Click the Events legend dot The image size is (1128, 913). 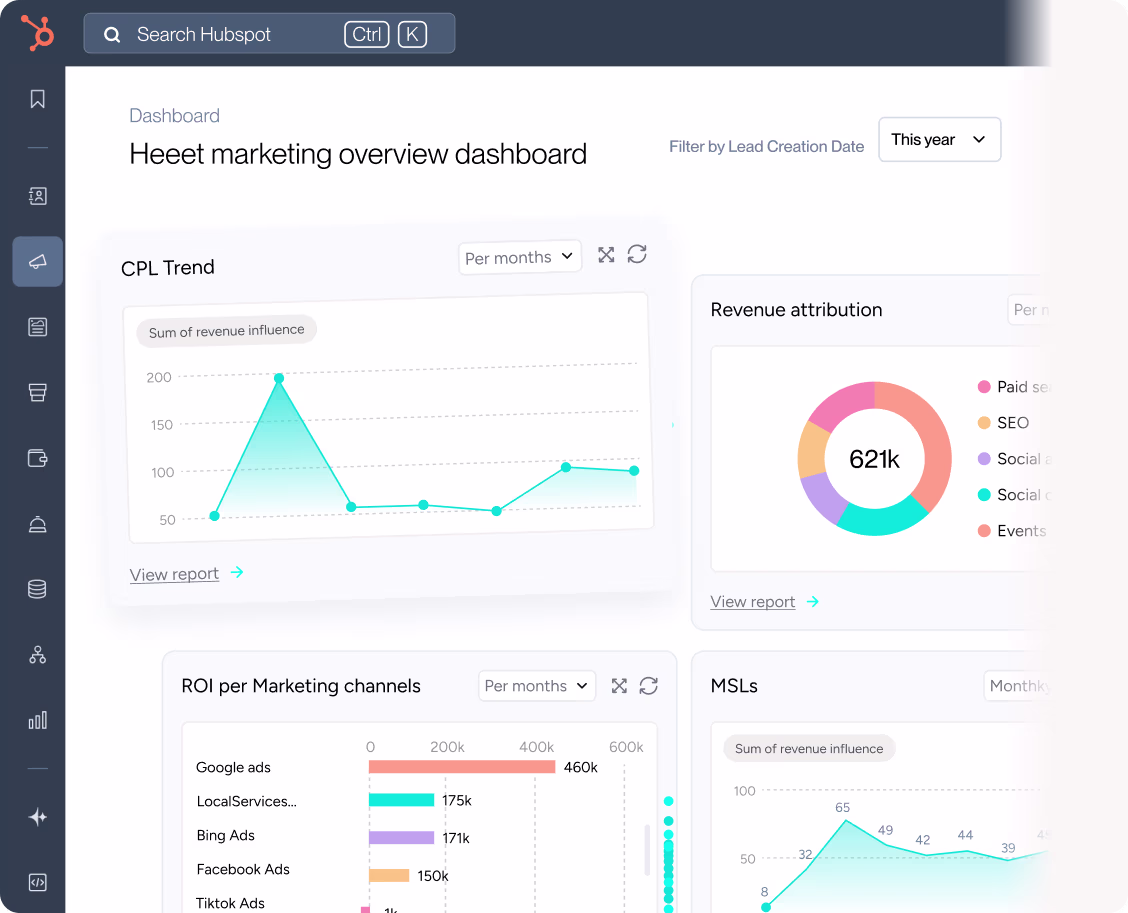984,531
